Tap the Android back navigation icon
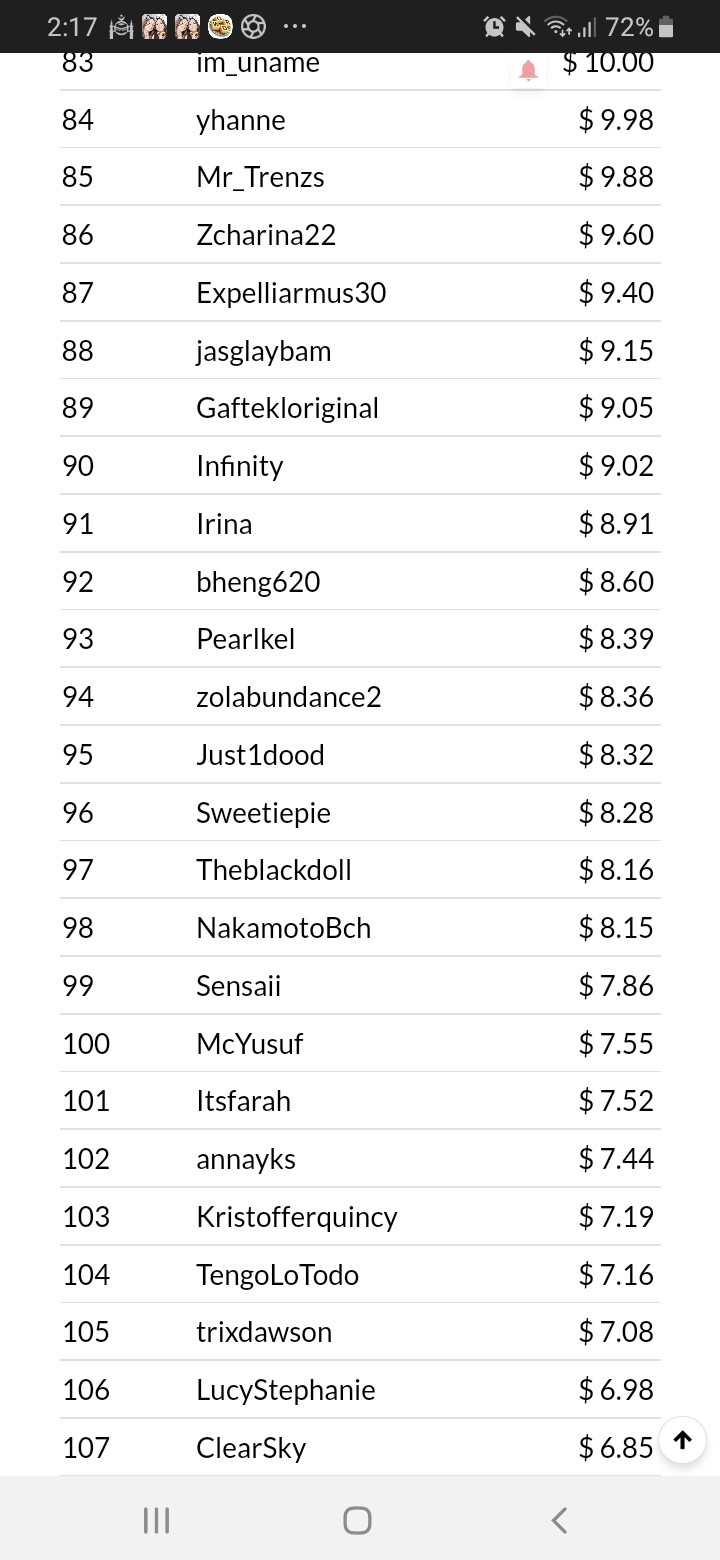The image size is (720, 1560). coord(560,1520)
